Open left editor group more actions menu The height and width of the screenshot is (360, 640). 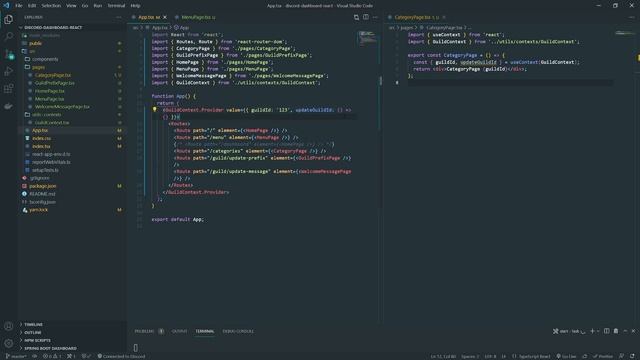[375, 17]
